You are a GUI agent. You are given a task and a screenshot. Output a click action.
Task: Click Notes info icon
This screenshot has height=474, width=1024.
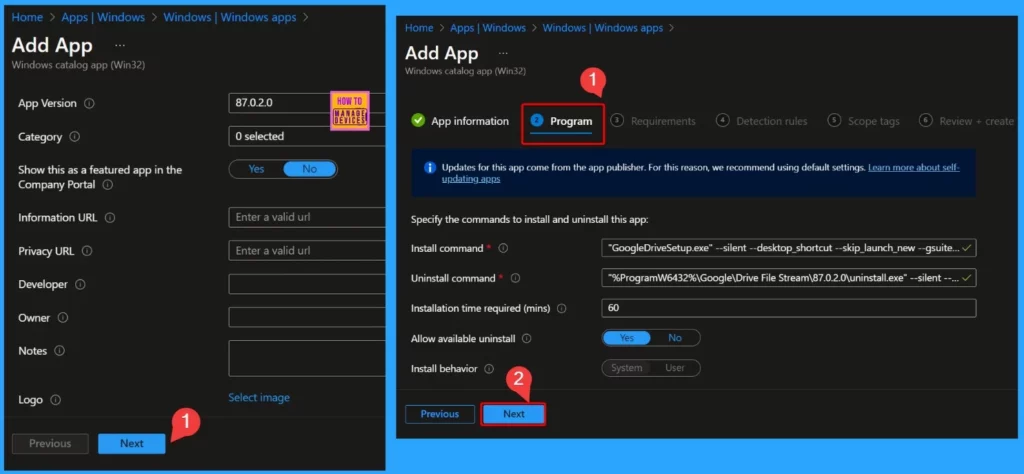(59, 351)
